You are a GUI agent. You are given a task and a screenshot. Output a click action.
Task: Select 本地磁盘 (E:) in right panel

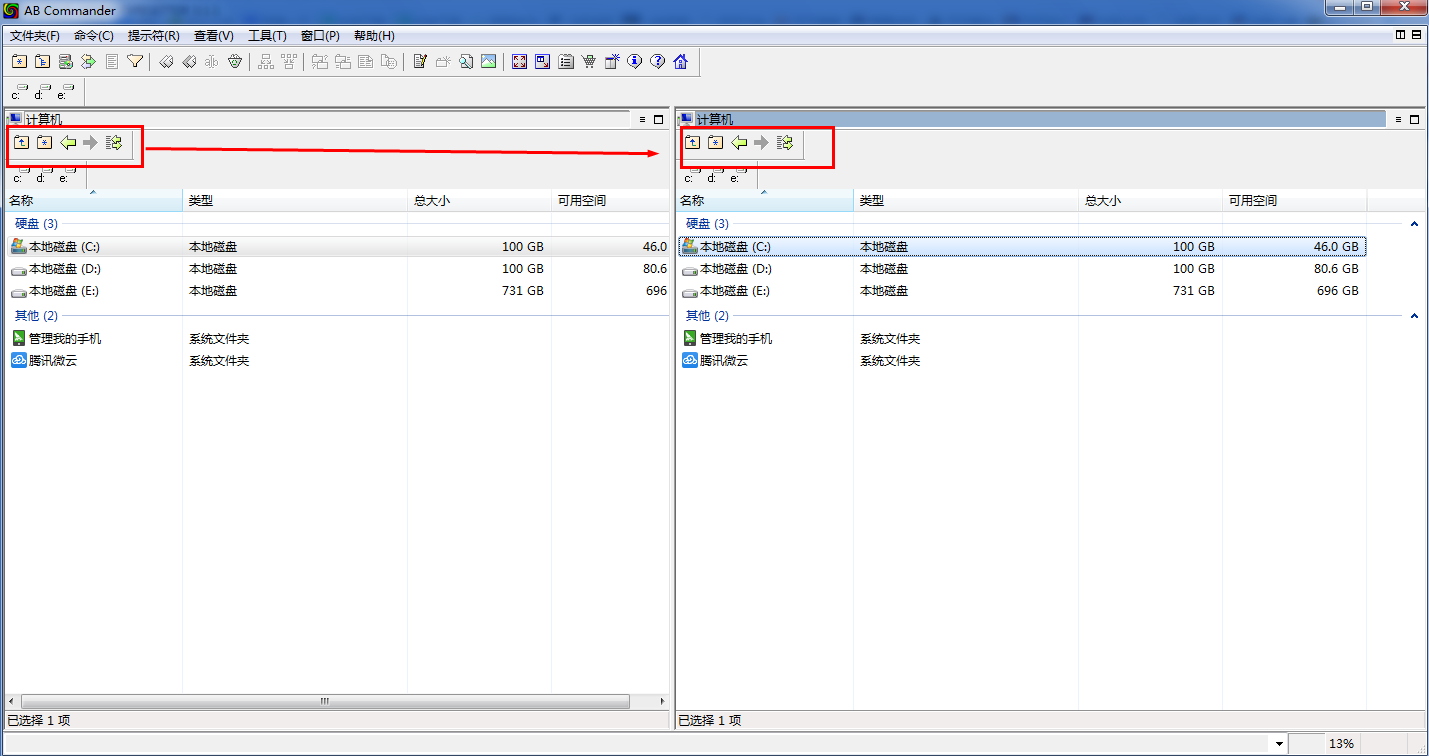tap(1021, 291)
